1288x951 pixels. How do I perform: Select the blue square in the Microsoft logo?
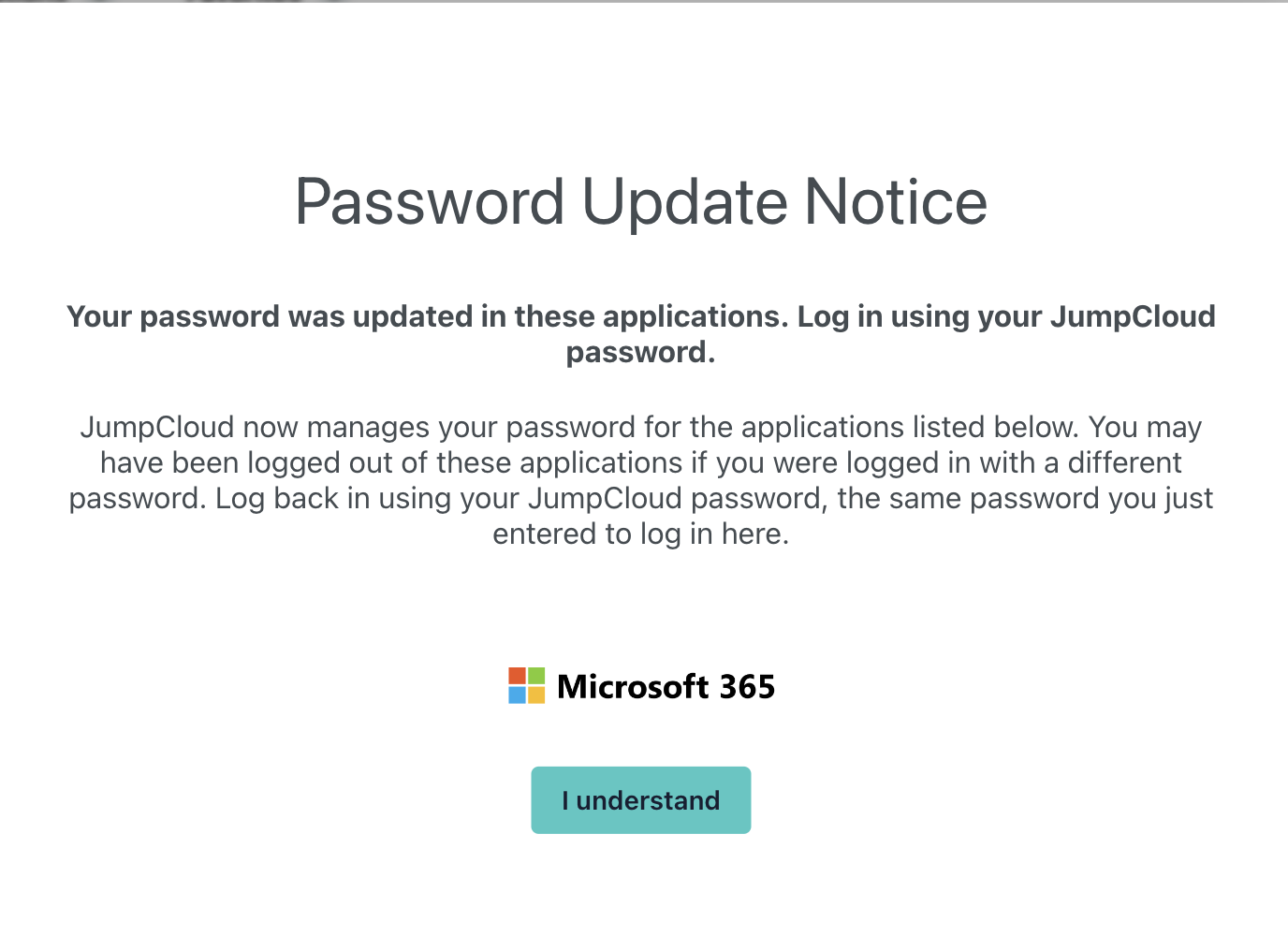[x=517, y=696]
